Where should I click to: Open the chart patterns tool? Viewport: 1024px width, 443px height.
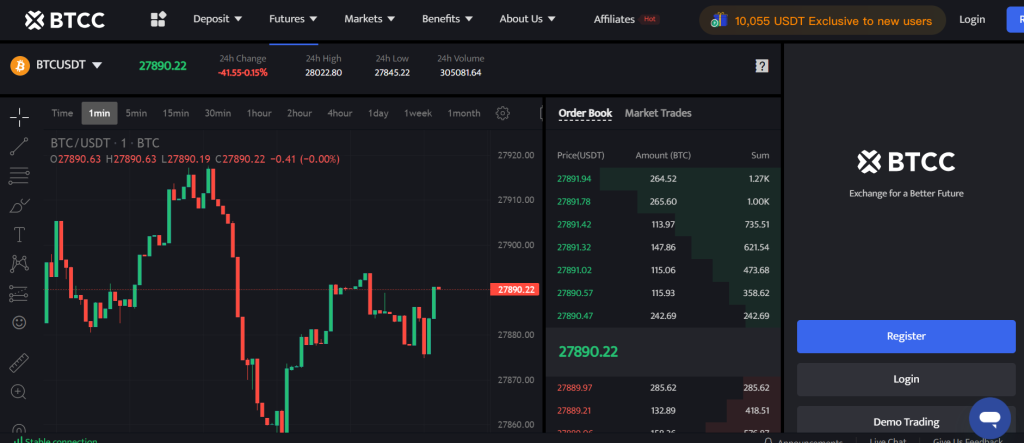[20, 263]
